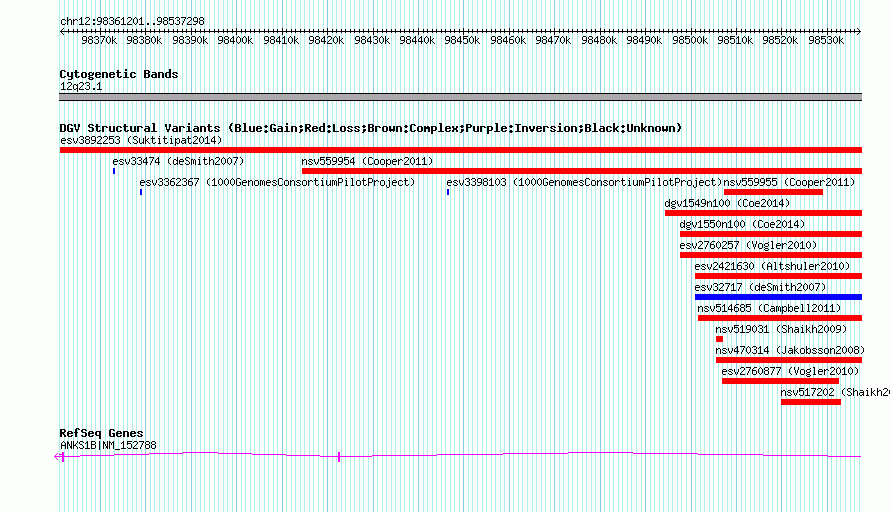Click esv3362367 1000Genomes variant label

278,182
